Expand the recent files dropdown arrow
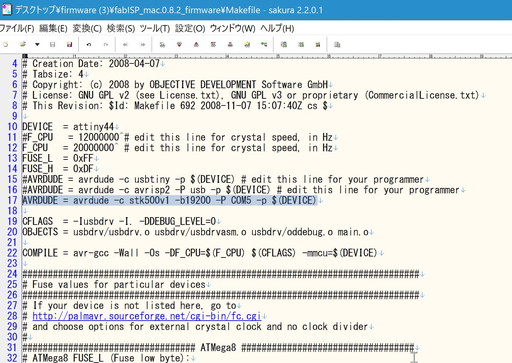Viewport: 512px width, 363px height. coord(37,44)
